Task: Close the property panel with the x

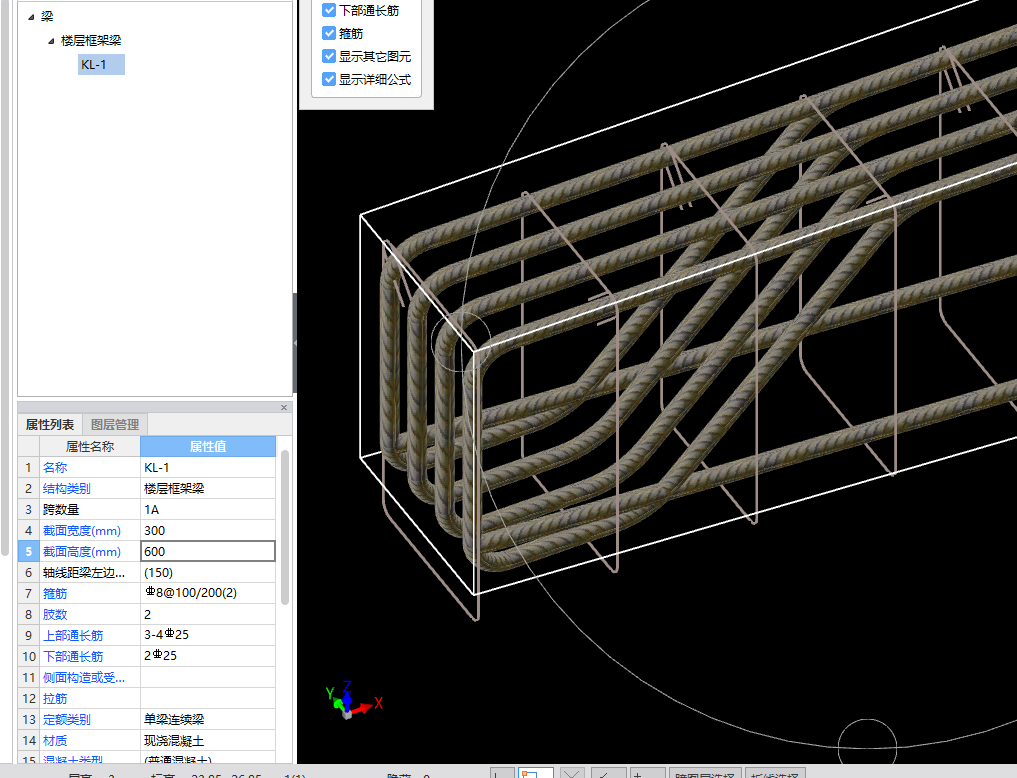Action: (x=283, y=407)
